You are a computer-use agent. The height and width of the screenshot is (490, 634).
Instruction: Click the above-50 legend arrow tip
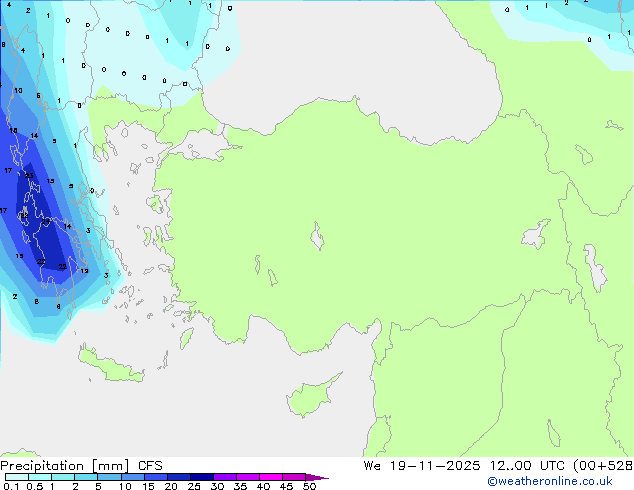point(317,477)
